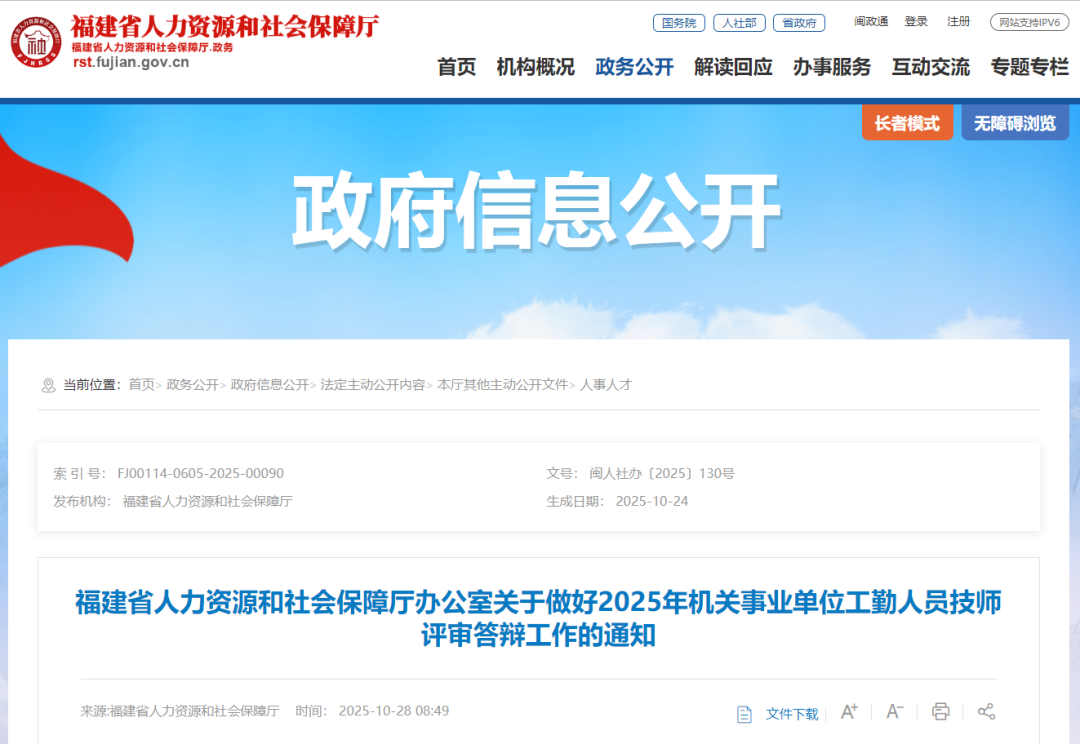This screenshot has height=744, width=1080.
Task: Print the page using printer icon
Action: tap(940, 712)
